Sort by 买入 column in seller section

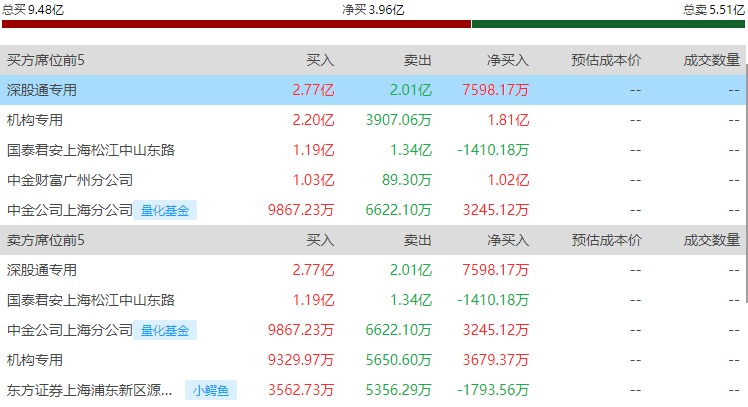[320, 240]
